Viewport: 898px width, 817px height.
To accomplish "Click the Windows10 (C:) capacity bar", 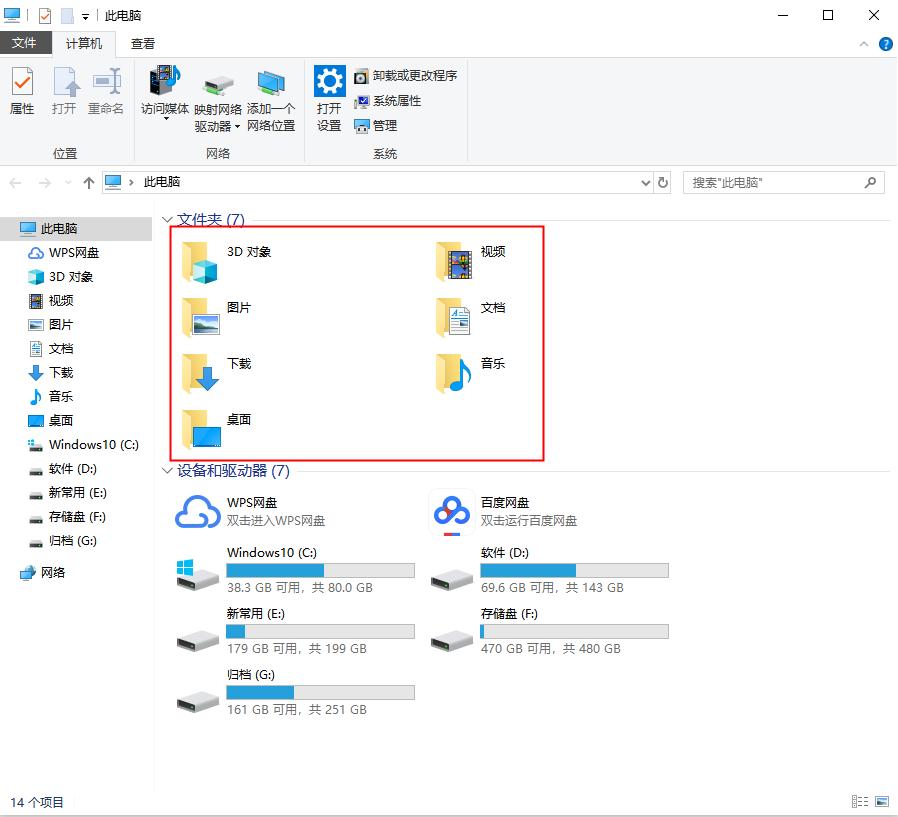I will [320, 569].
